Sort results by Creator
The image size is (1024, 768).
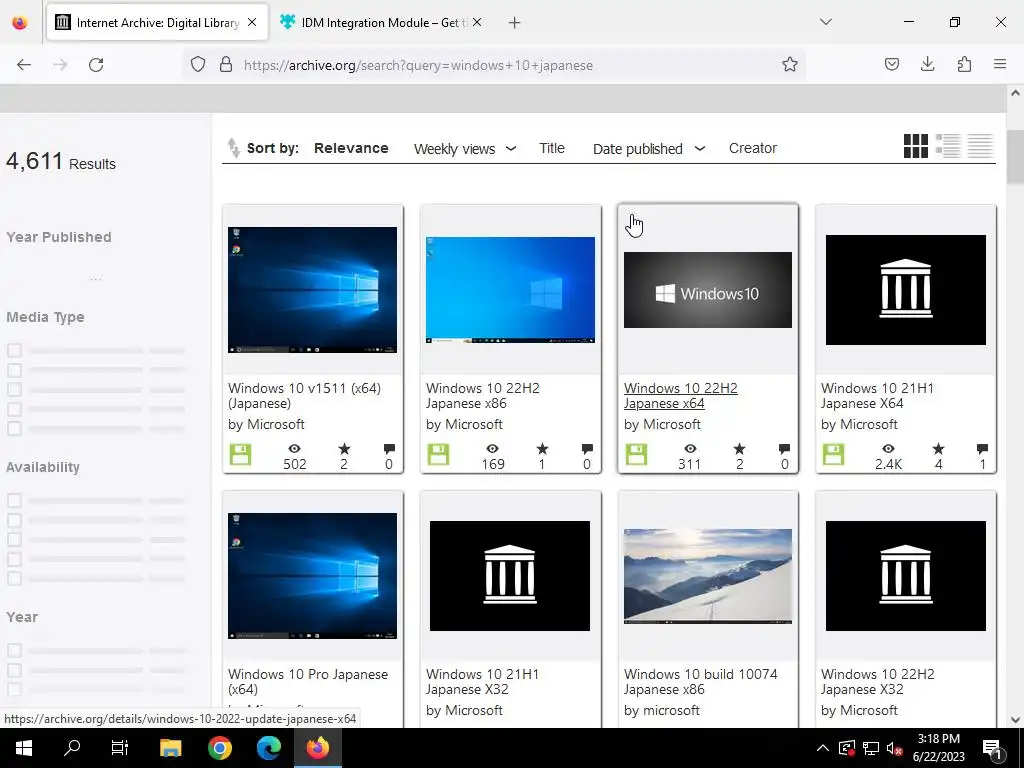point(753,148)
